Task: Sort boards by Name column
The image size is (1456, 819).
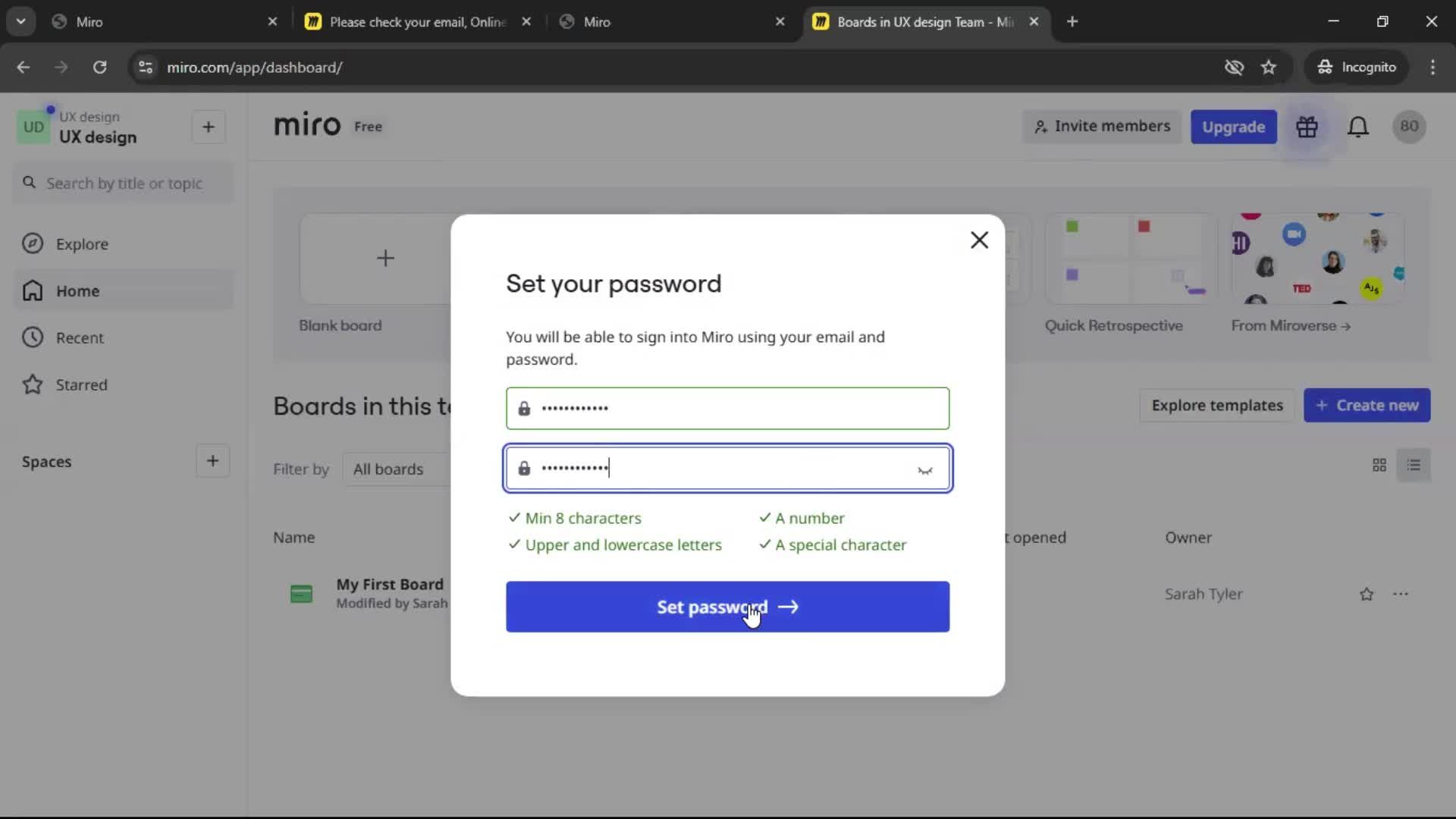Action: pos(293,538)
